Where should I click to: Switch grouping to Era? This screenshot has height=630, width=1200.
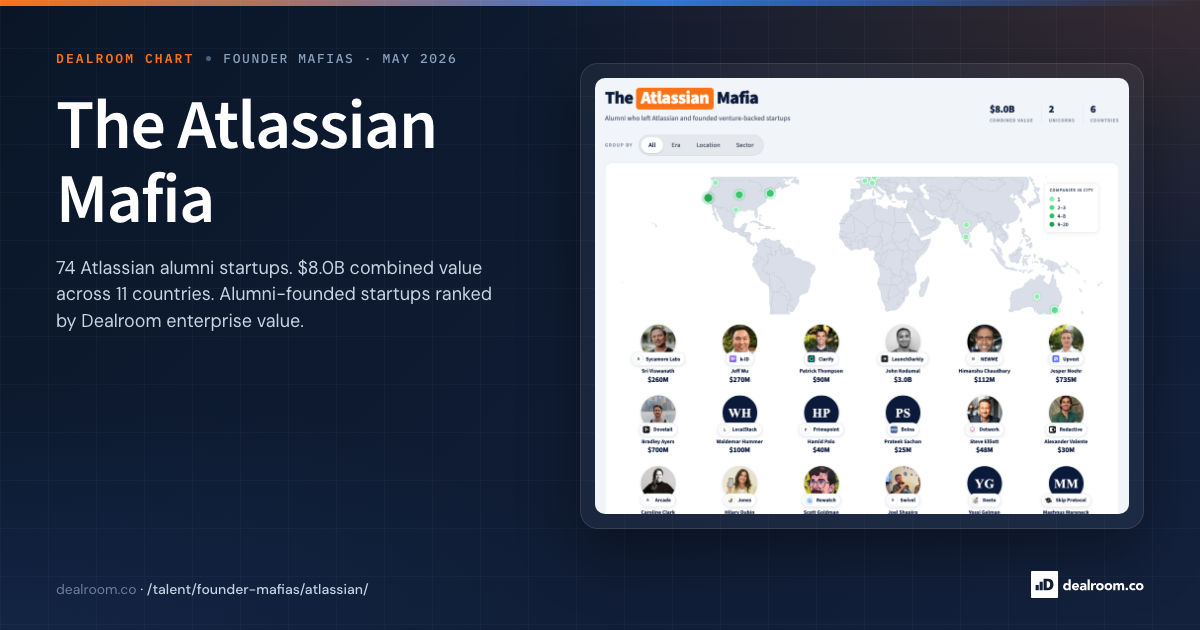tap(676, 145)
